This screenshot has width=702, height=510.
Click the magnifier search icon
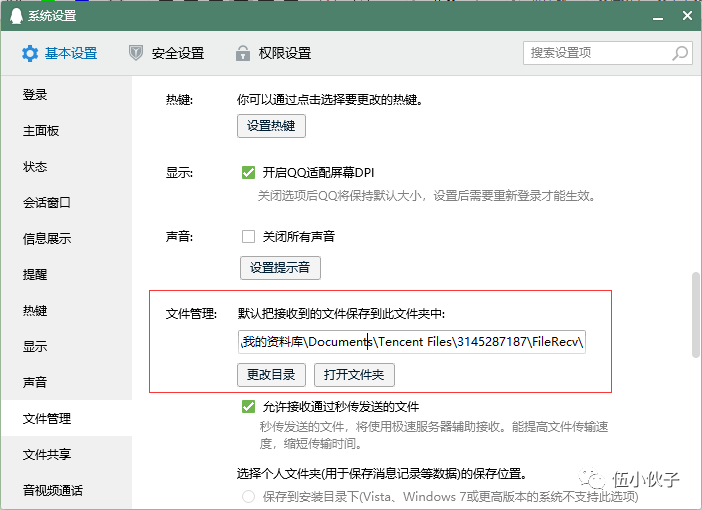tap(680, 53)
